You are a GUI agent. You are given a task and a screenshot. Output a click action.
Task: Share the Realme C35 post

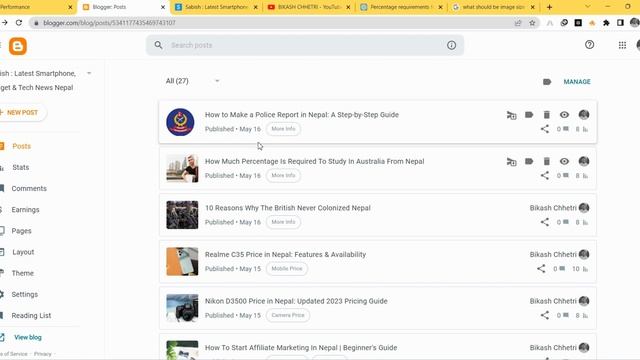point(541,269)
